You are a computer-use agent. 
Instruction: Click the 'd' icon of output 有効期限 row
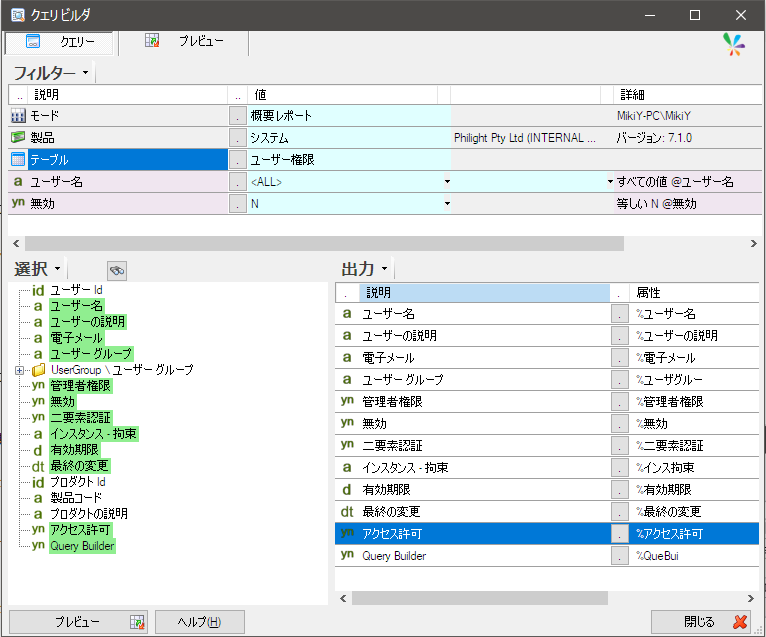(347, 489)
